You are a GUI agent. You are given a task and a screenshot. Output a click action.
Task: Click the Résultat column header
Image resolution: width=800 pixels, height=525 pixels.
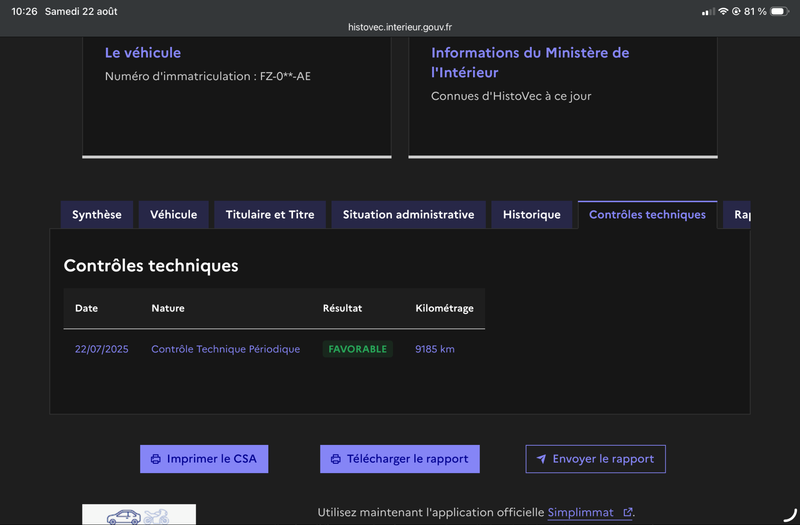(x=342, y=308)
